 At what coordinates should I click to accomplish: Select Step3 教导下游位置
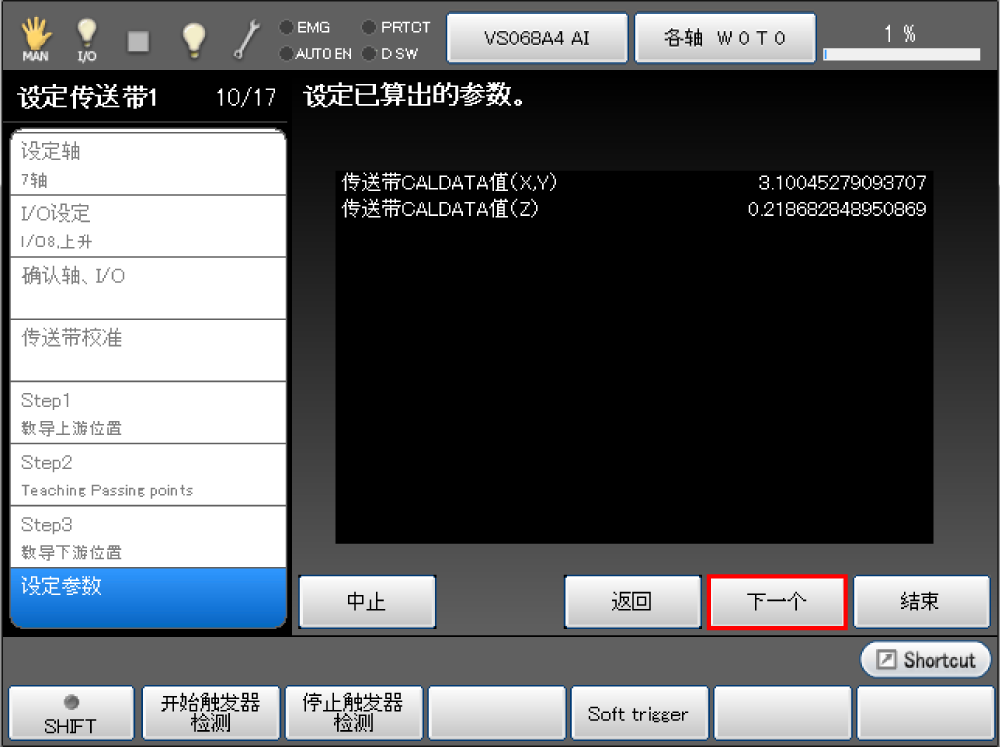tap(148, 536)
